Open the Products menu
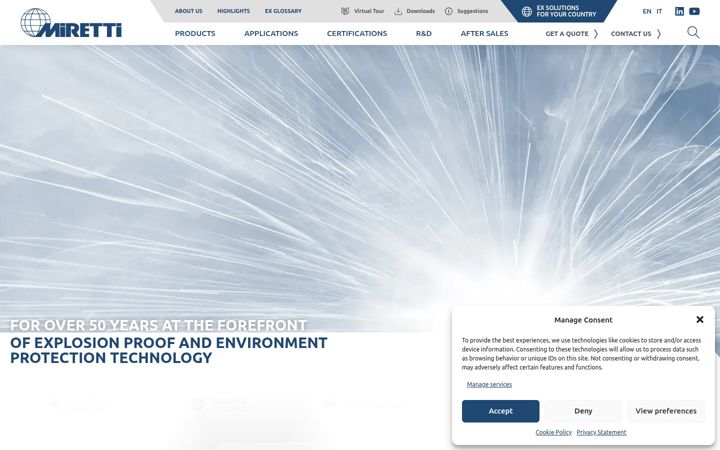The height and width of the screenshot is (450, 720). coord(195,34)
